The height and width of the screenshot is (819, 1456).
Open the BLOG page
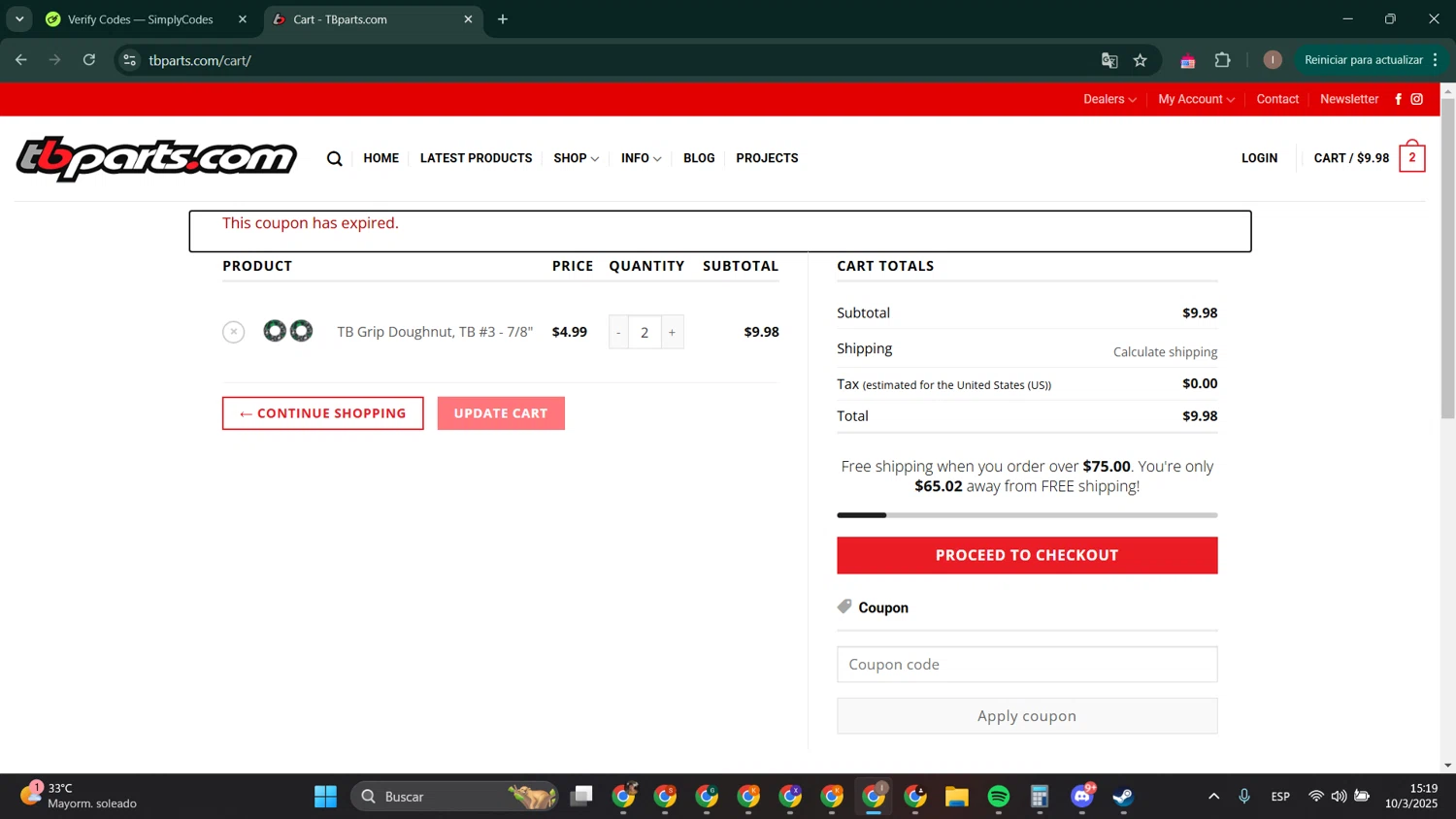(x=699, y=158)
